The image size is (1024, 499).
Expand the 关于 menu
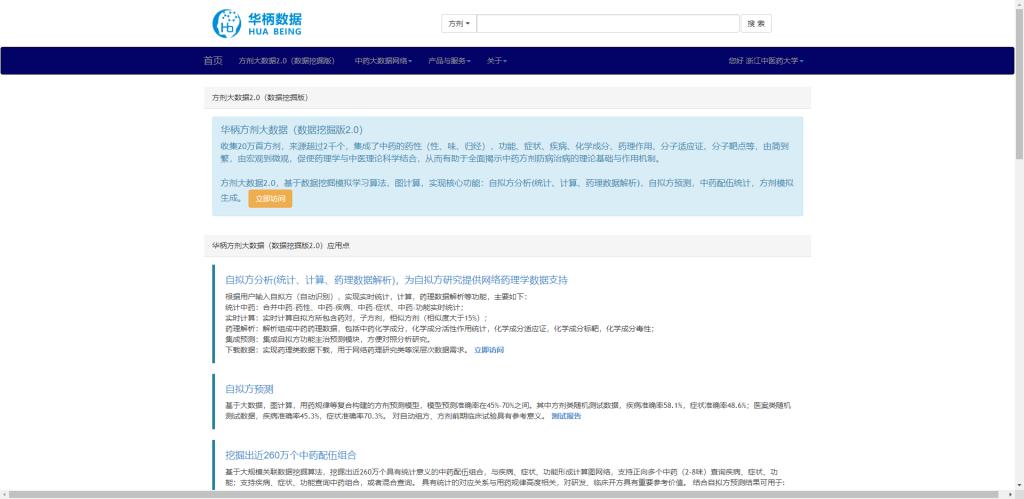(496, 61)
